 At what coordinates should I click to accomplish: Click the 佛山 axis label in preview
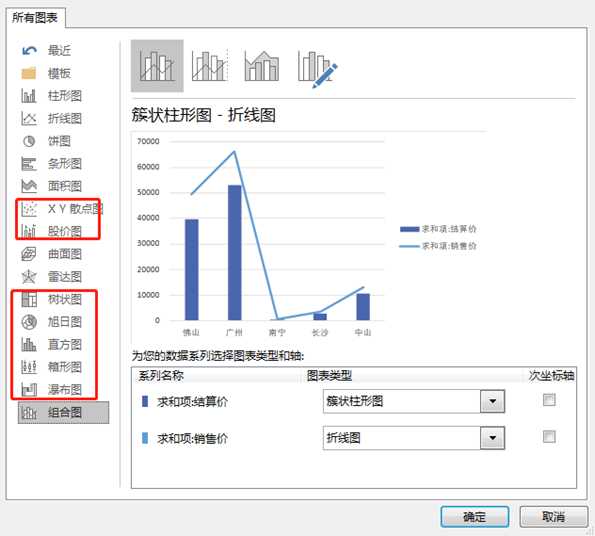tap(191, 332)
